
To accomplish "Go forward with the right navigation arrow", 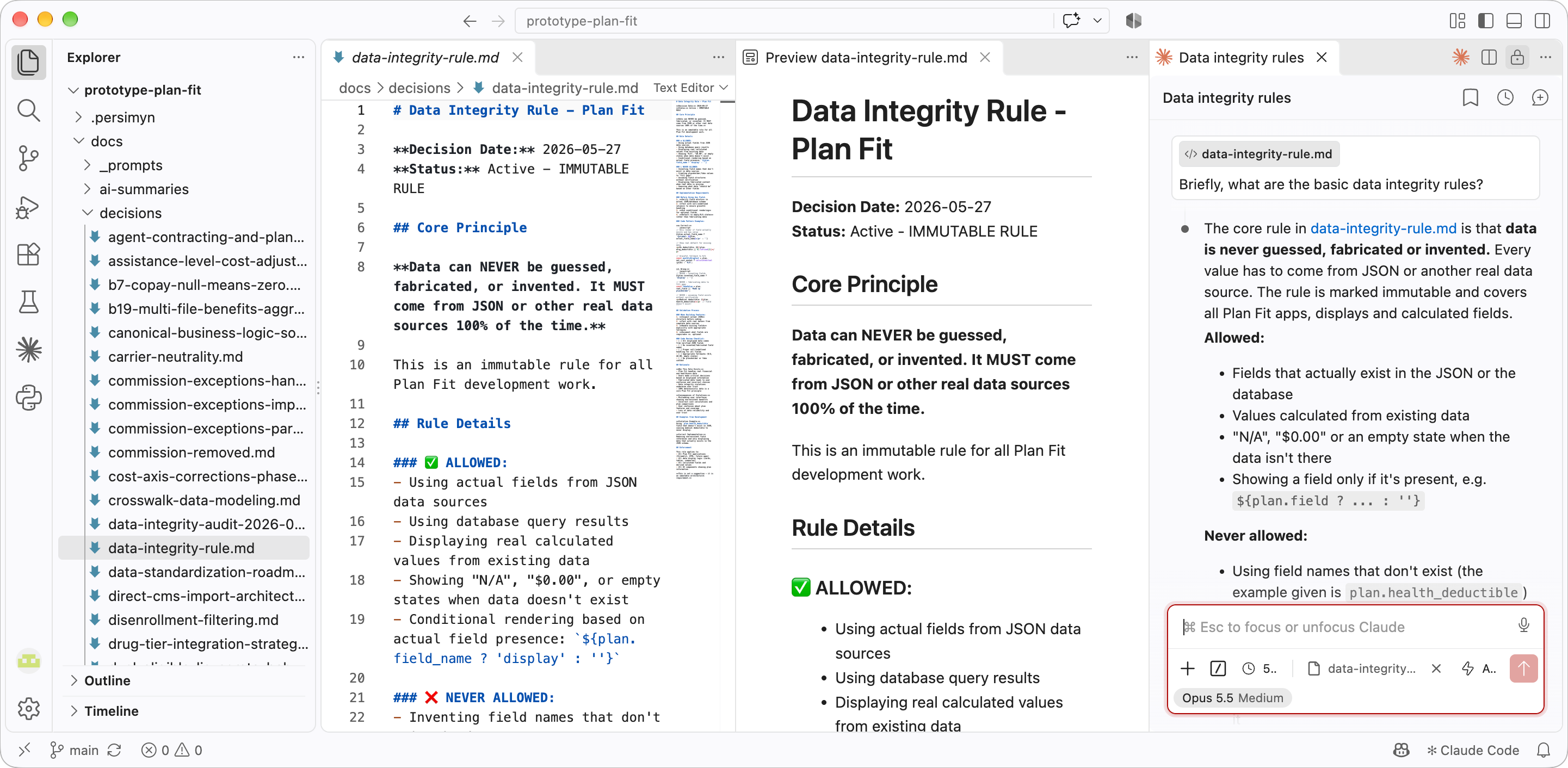I will [x=498, y=21].
